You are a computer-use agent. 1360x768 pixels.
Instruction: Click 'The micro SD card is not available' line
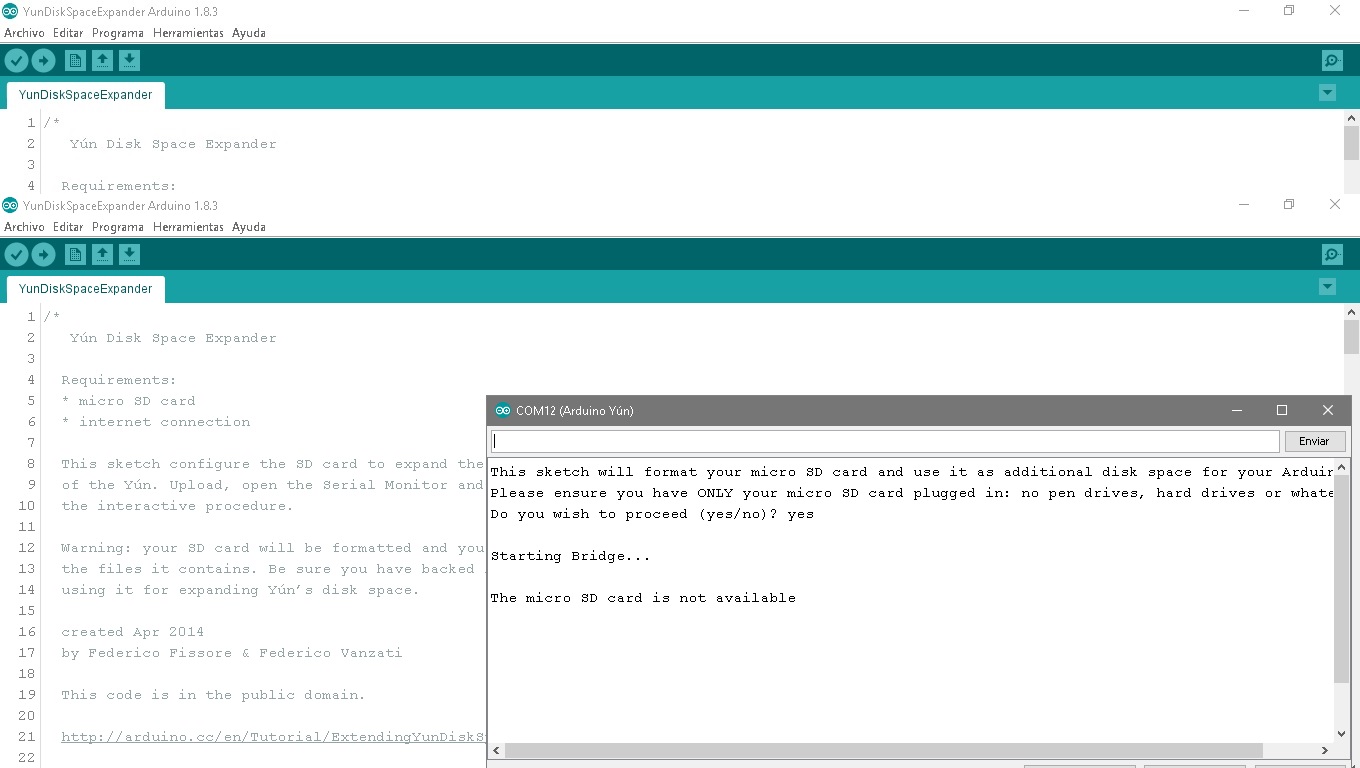pos(643,598)
